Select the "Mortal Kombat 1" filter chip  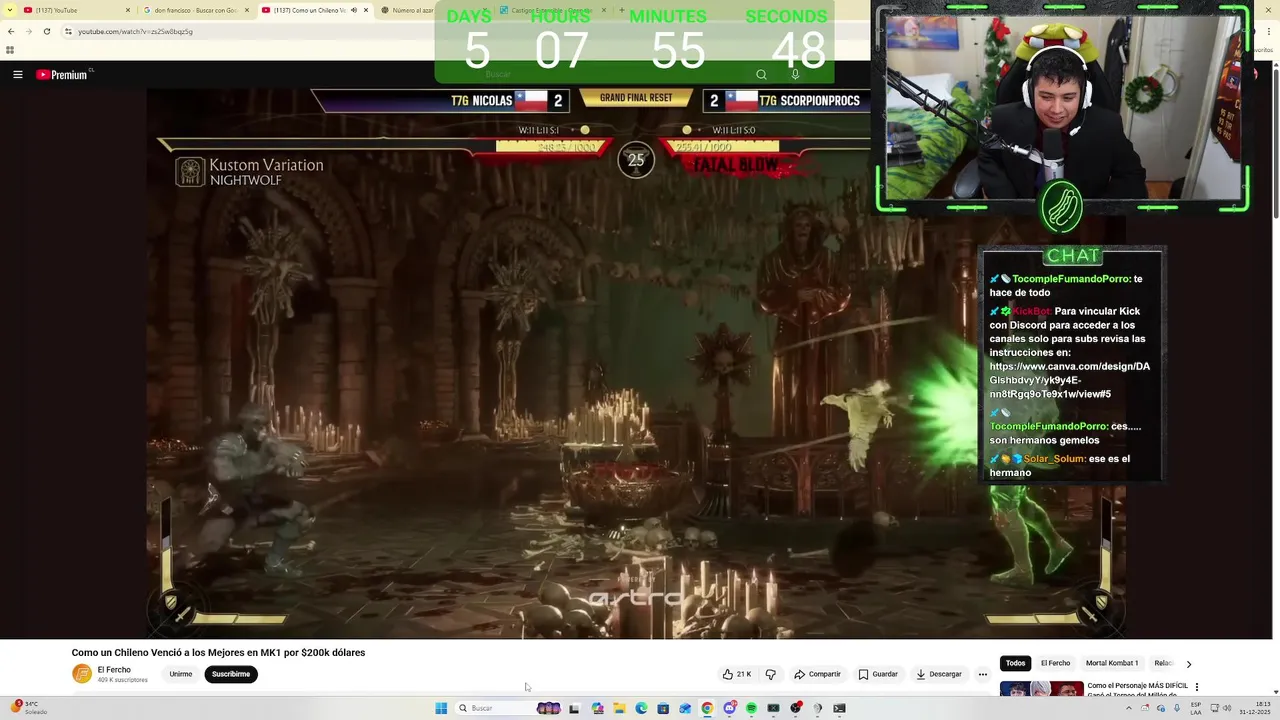[x=1112, y=663]
